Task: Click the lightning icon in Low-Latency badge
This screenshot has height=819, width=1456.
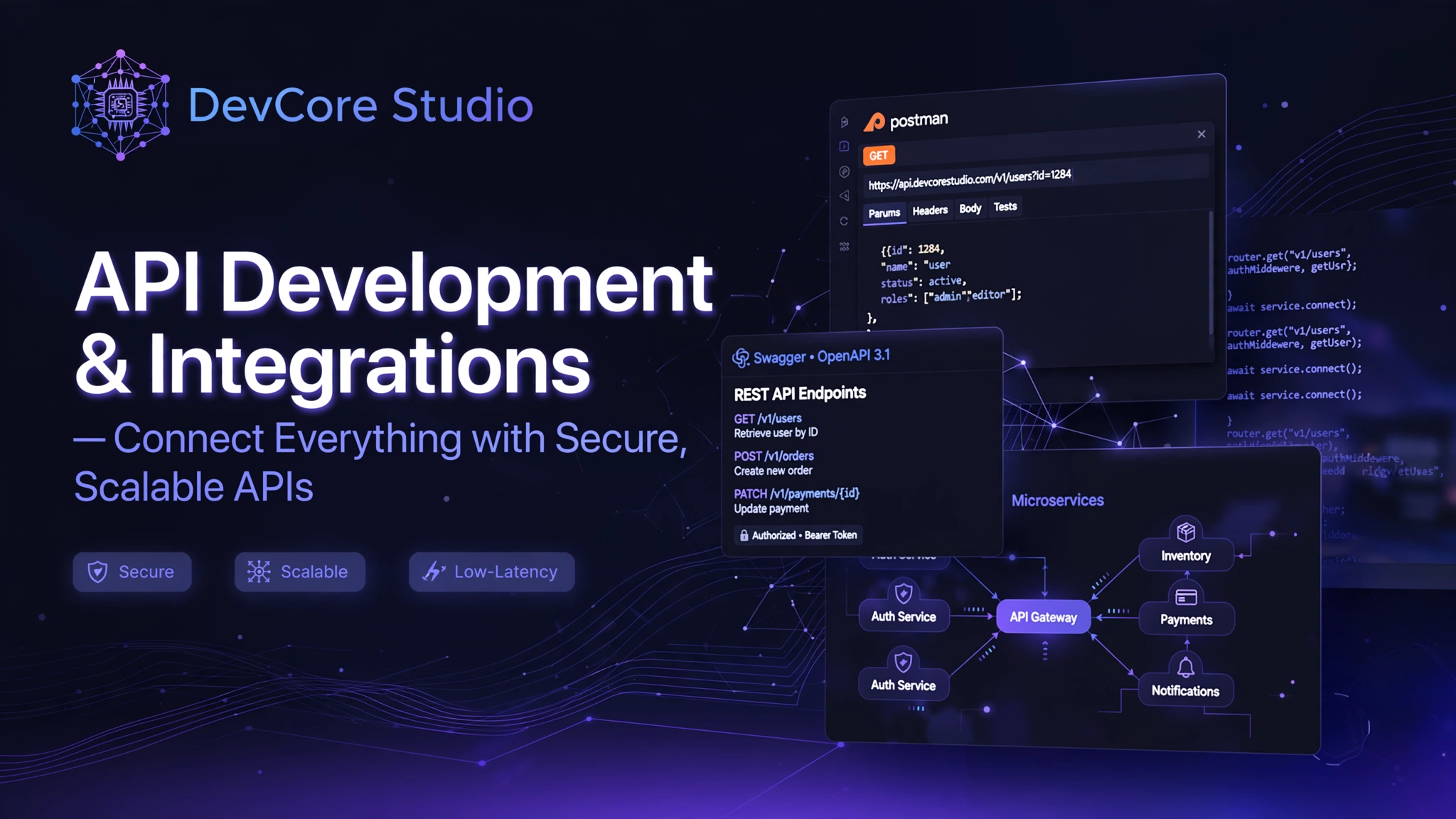Action: [434, 571]
